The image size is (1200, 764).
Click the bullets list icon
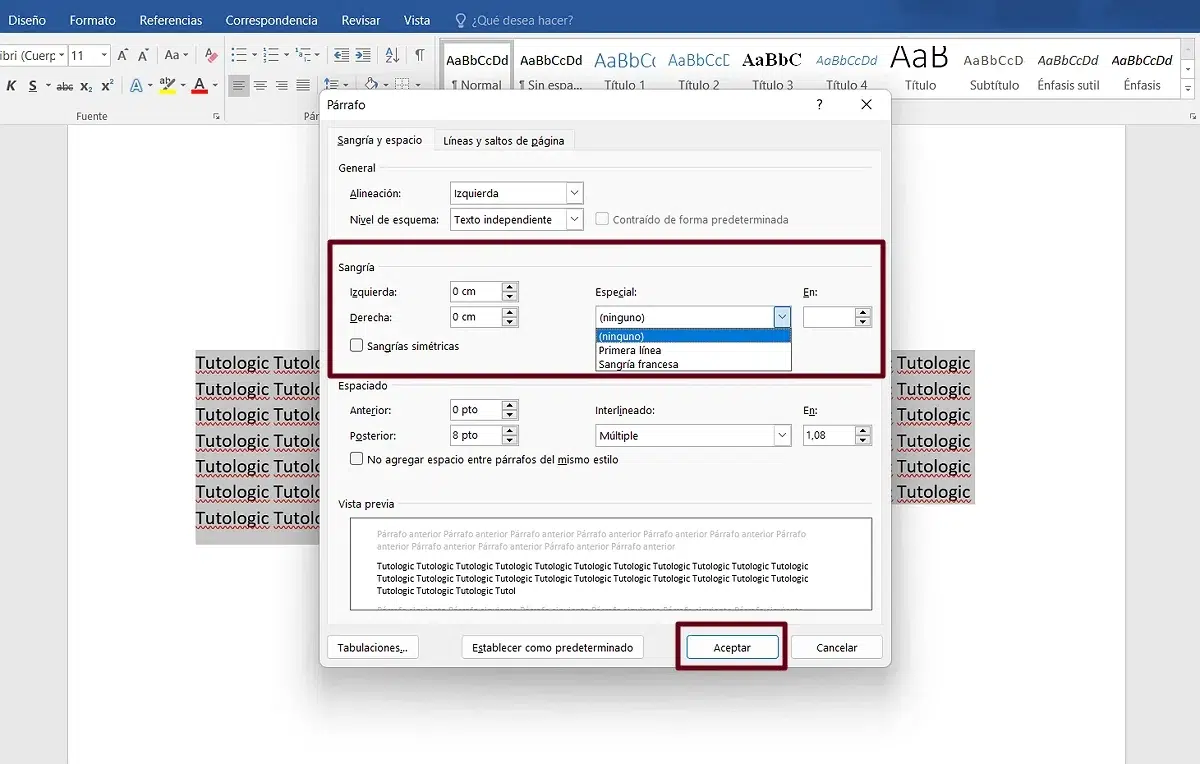pos(239,56)
